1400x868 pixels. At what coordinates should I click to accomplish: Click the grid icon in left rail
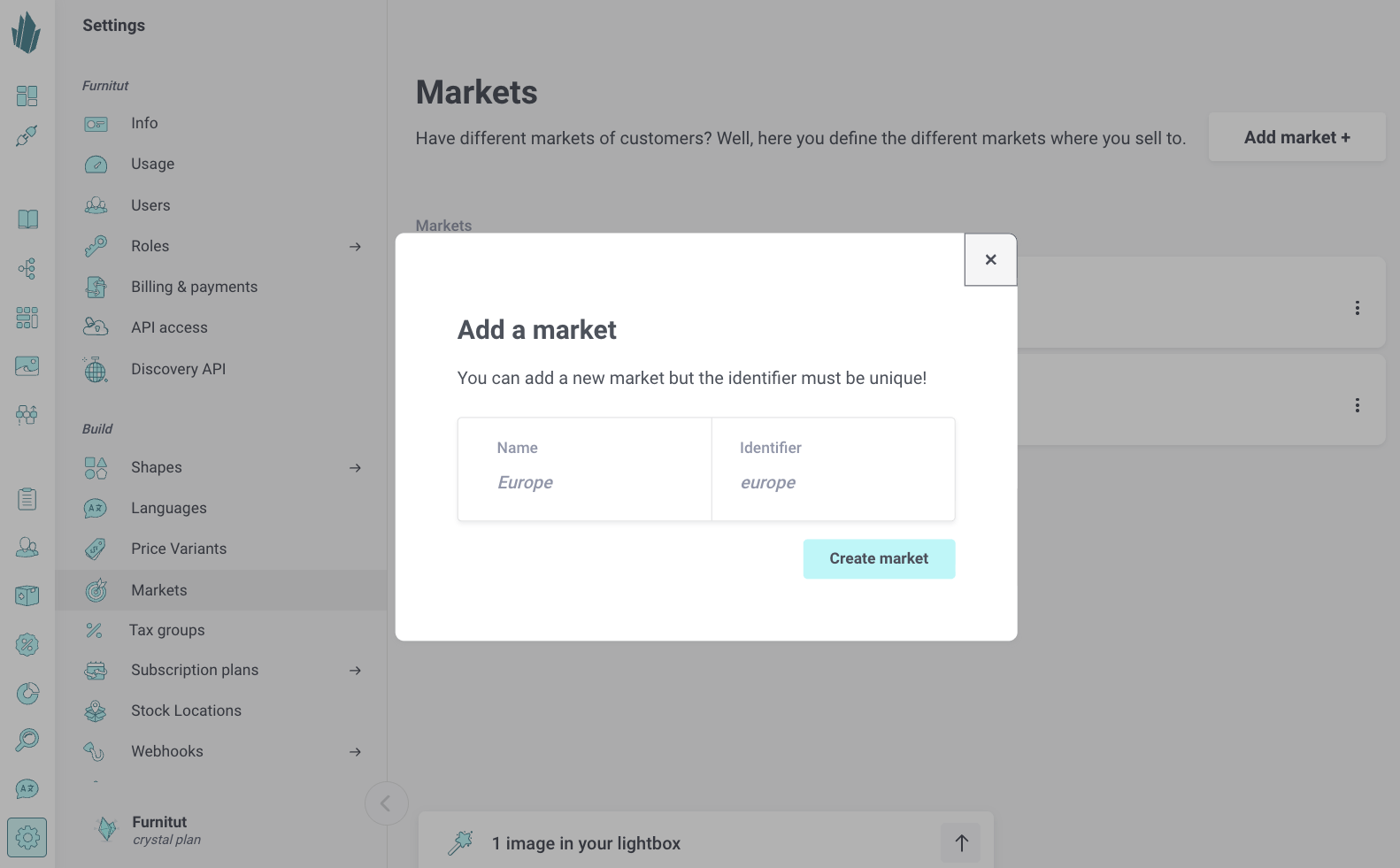(x=27, y=318)
